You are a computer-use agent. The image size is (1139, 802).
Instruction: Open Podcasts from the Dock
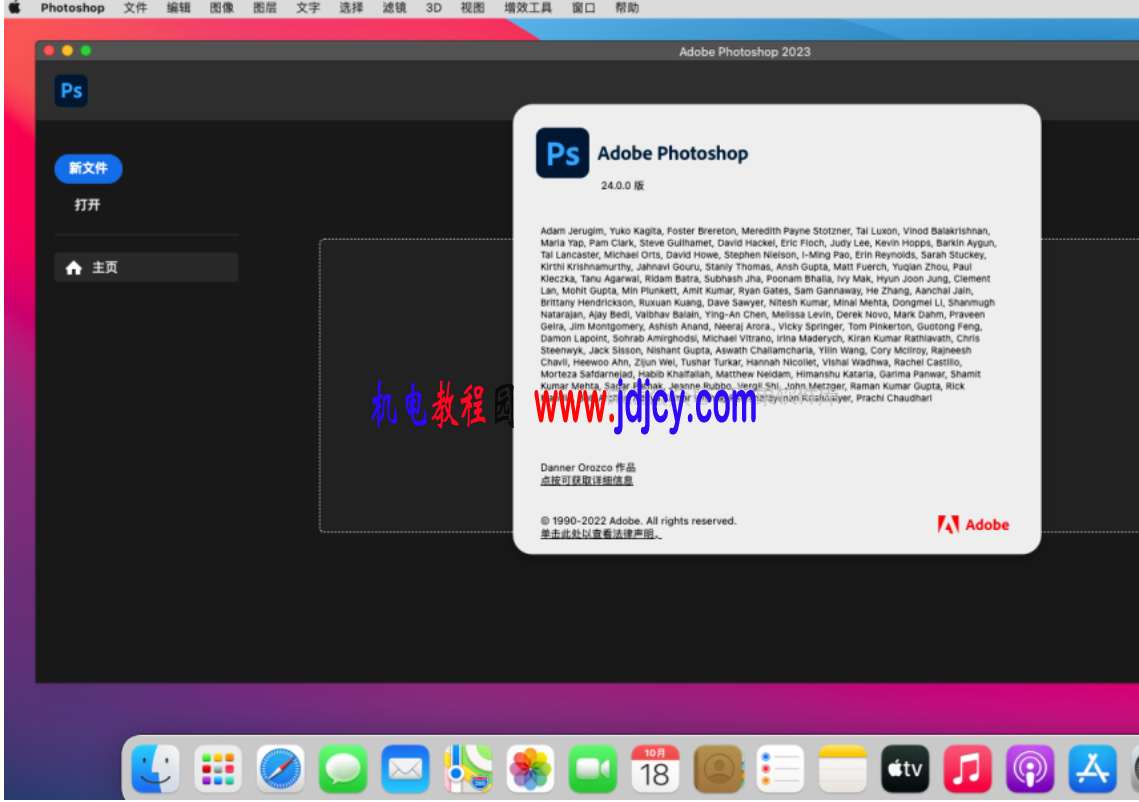click(1030, 769)
